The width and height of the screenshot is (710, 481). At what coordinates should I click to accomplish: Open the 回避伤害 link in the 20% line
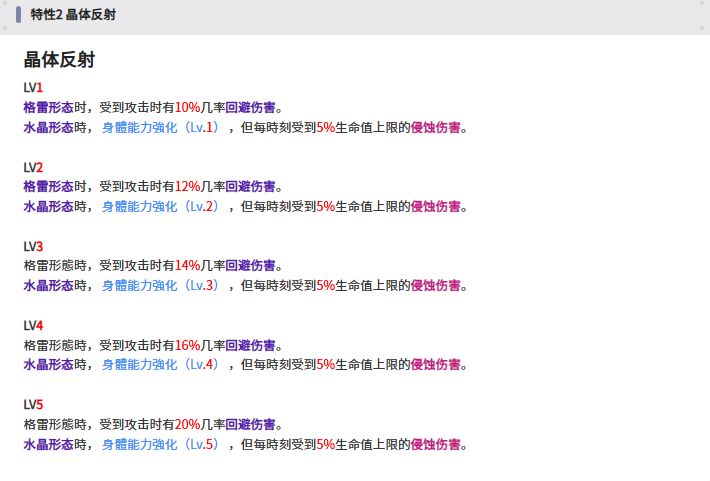pyautogui.click(x=250, y=424)
